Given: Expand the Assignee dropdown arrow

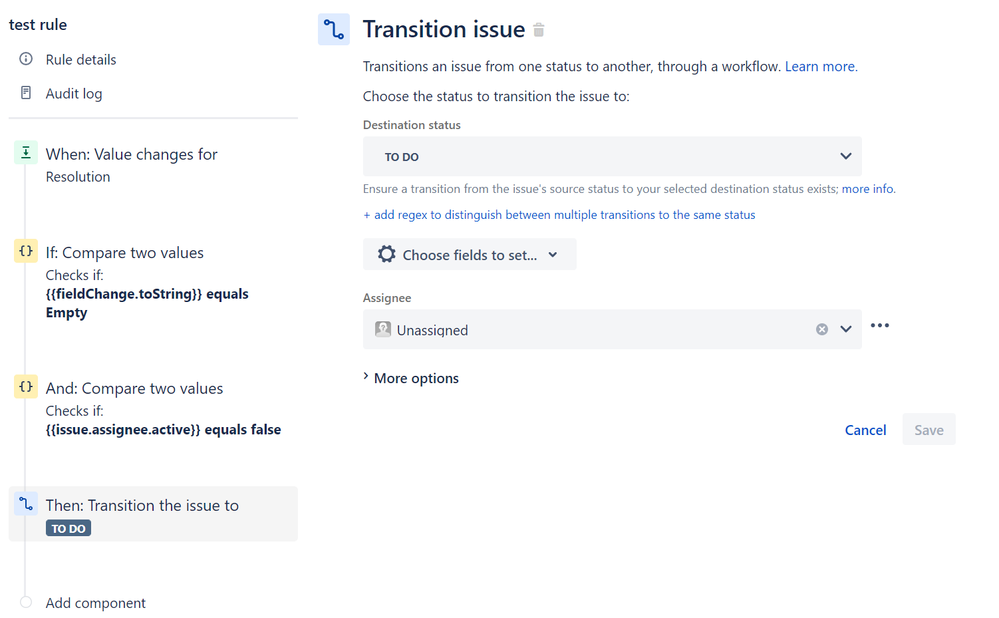Looking at the screenshot, I should (x=845, y=329).
